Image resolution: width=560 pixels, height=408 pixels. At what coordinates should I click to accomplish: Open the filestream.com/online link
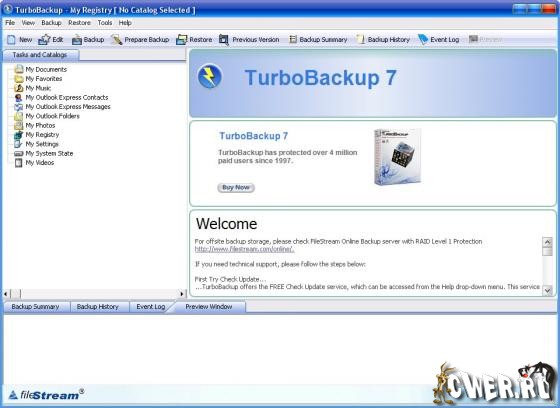245,249
